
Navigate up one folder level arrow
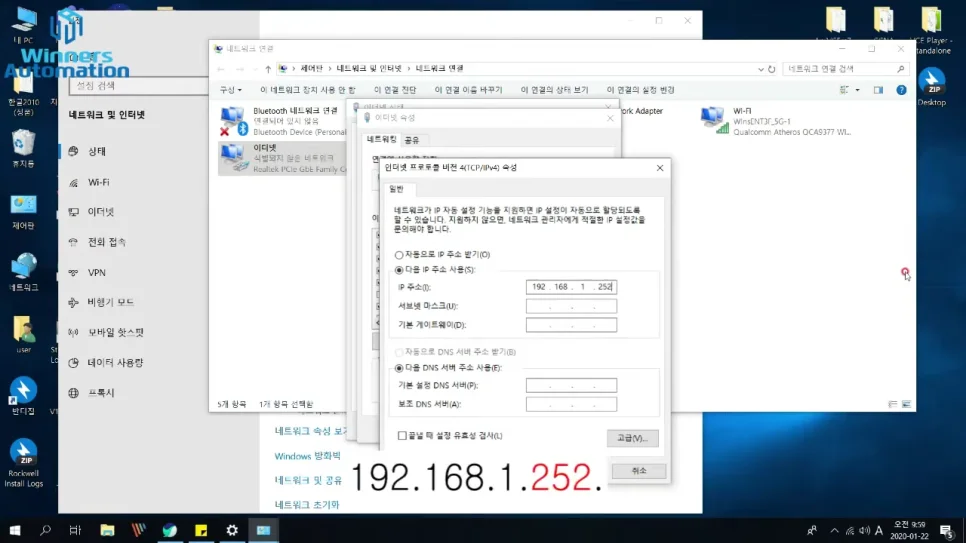point(267,69)
